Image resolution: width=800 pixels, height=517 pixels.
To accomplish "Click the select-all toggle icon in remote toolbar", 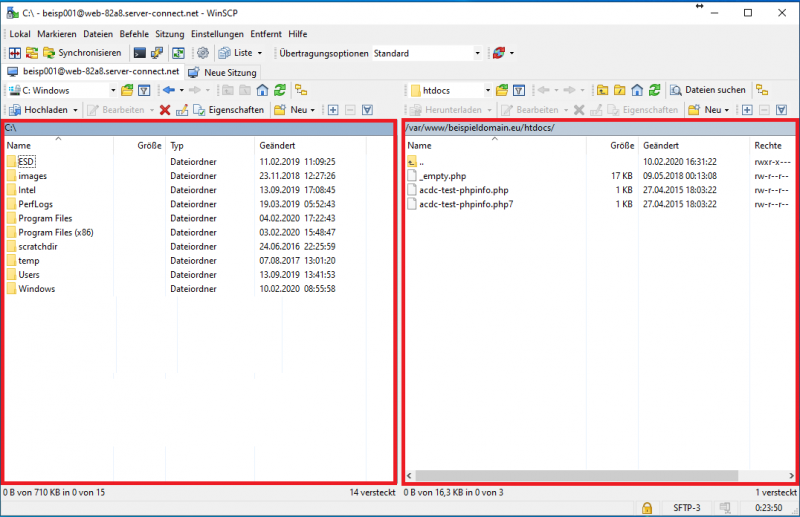I will 782,110.
